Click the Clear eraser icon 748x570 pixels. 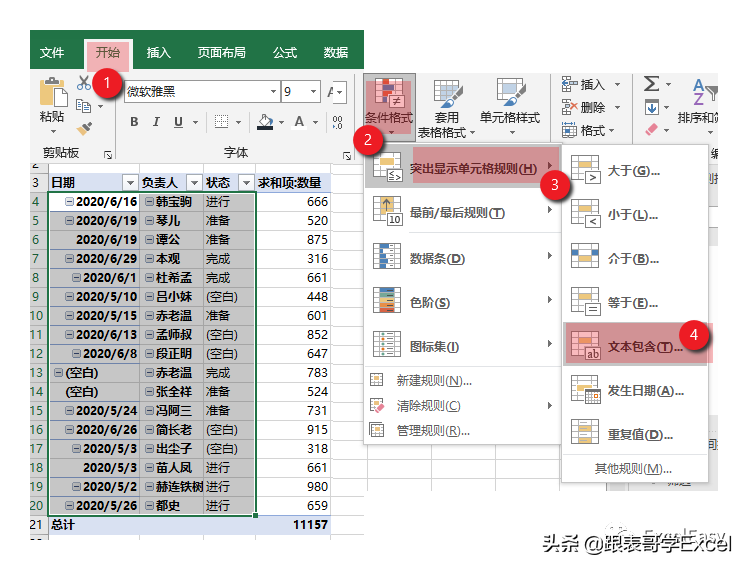tap(652, 129)
